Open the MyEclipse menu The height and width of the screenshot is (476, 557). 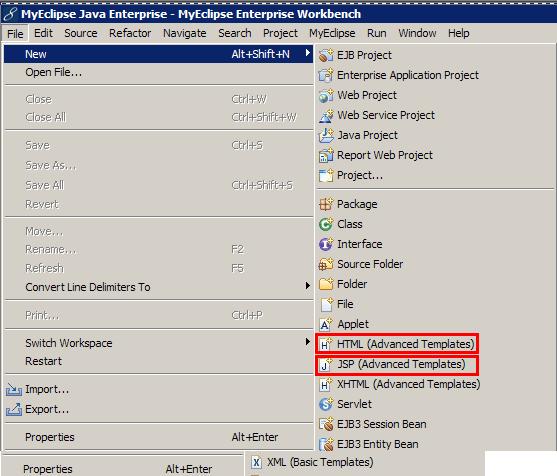(x=332, y=33)
